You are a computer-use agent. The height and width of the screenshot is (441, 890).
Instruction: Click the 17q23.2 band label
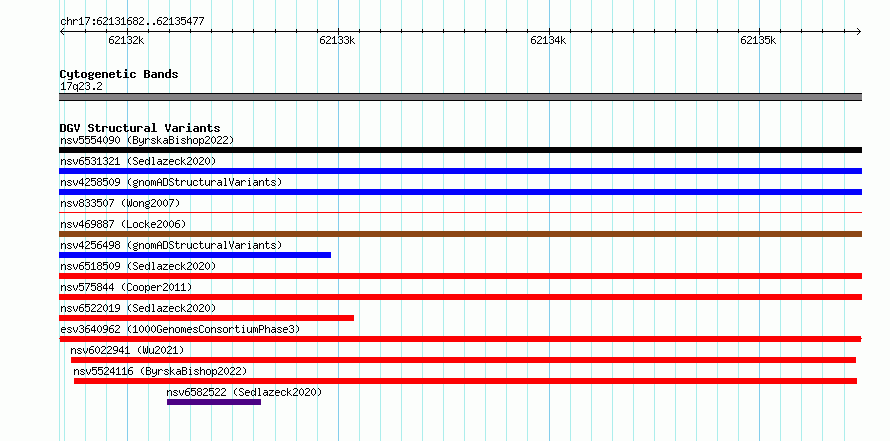pos(81,87)
